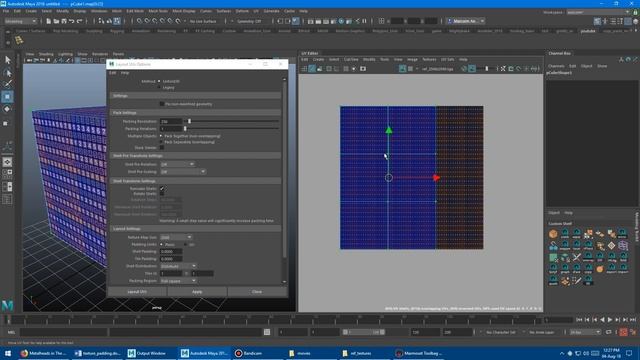Click the New Scene icon
The width and height of the screenshot is (640, 360).
click(48, 21)
